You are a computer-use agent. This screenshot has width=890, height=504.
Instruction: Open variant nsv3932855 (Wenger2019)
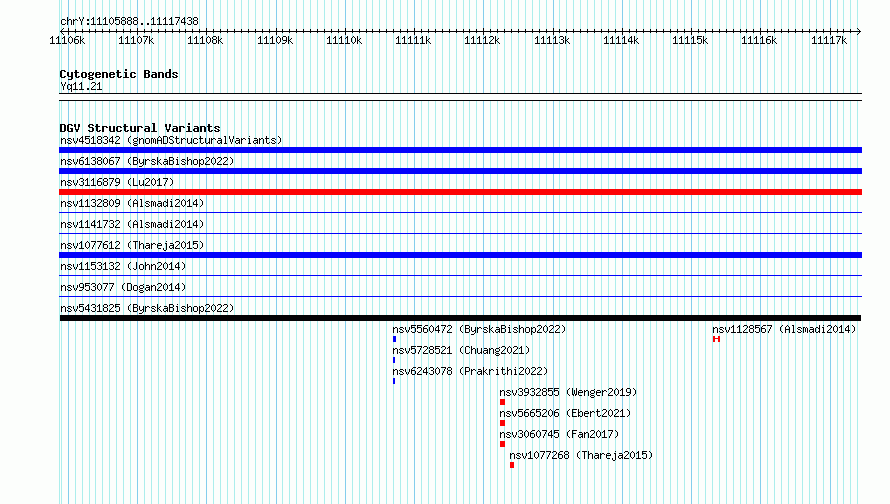[x=568, y=392]
